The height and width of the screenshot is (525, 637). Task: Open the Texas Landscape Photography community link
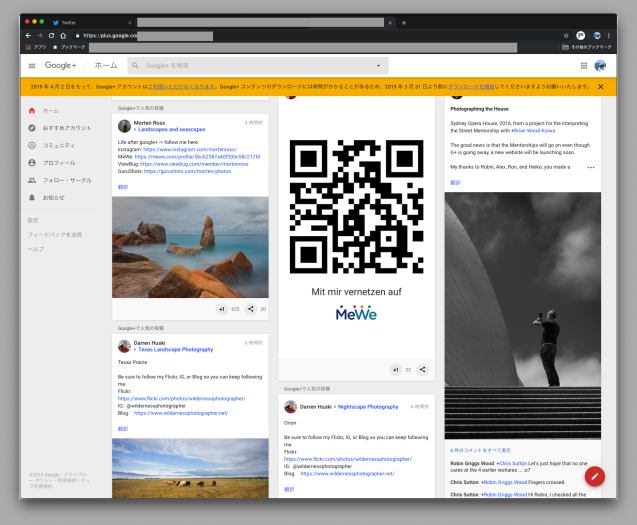point(176,349)
